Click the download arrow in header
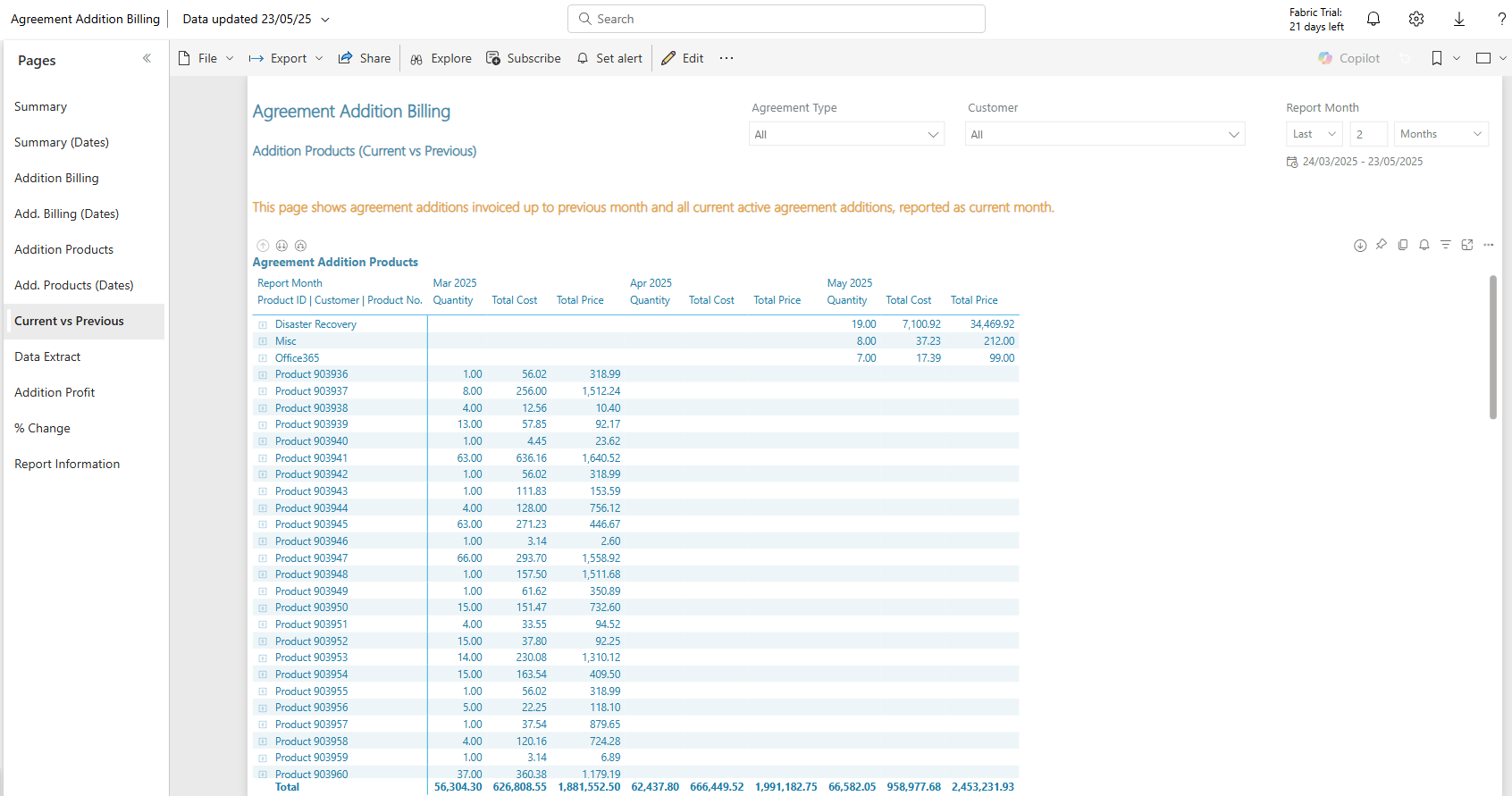 (x=1459, y=19)
